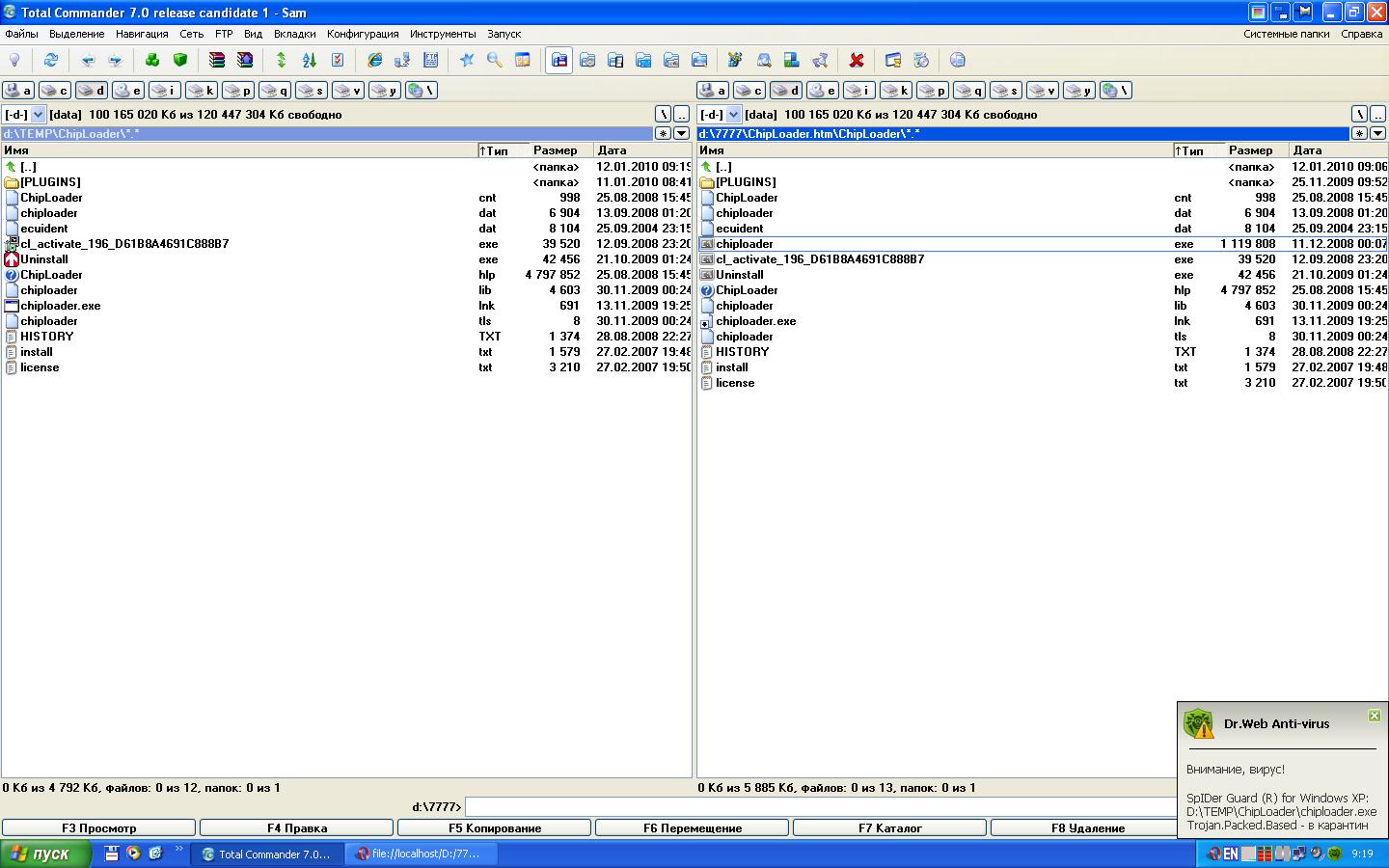Close the Dr.Web Anti-virus popup
Viewport: 1389px width, 868px height.
click(1375, 716)
